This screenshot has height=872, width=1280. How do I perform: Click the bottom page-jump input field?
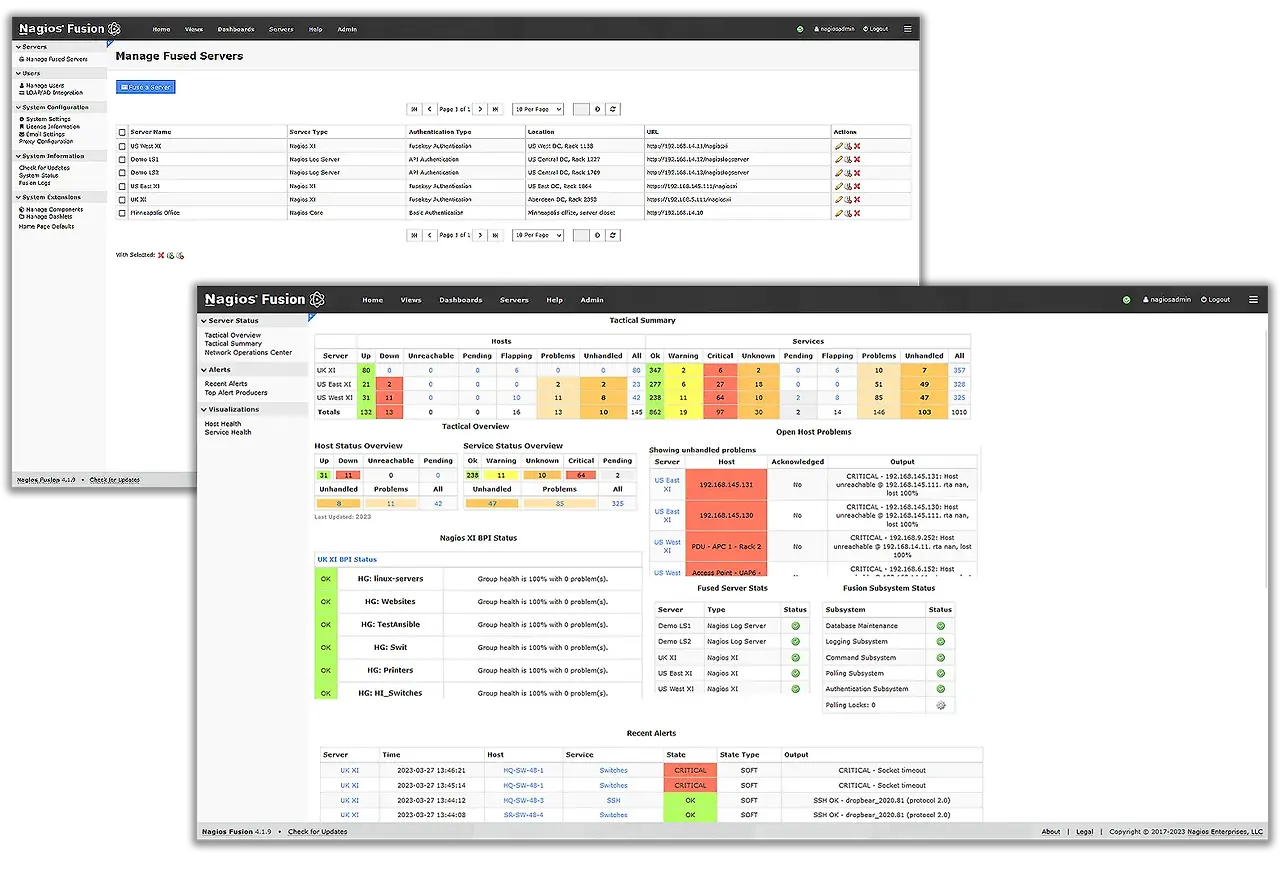tap(581, 235)
